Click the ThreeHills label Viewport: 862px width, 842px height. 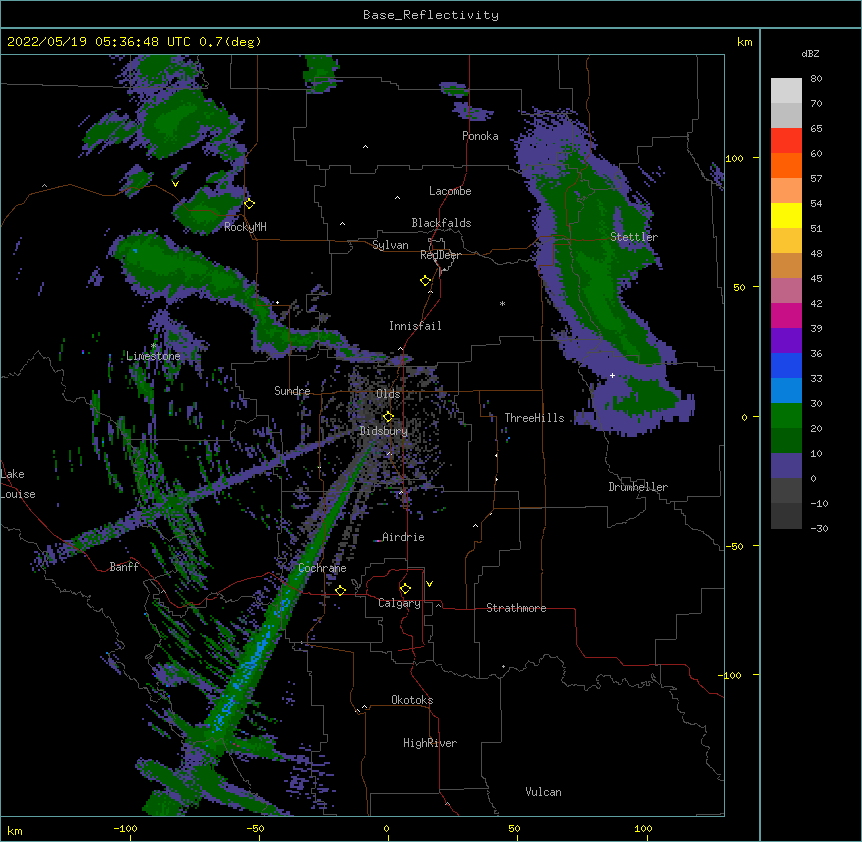(x=534, y=418)
